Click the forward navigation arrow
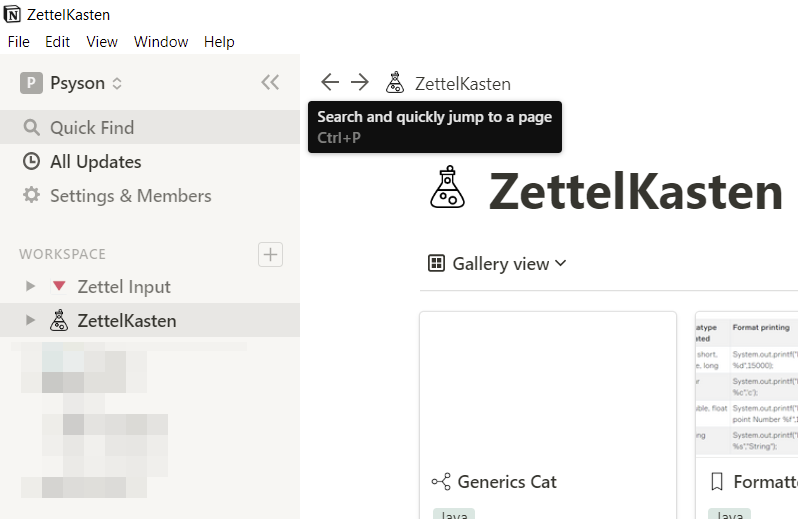The height and width of the screenshot is (519, 798). coord(360,83)
